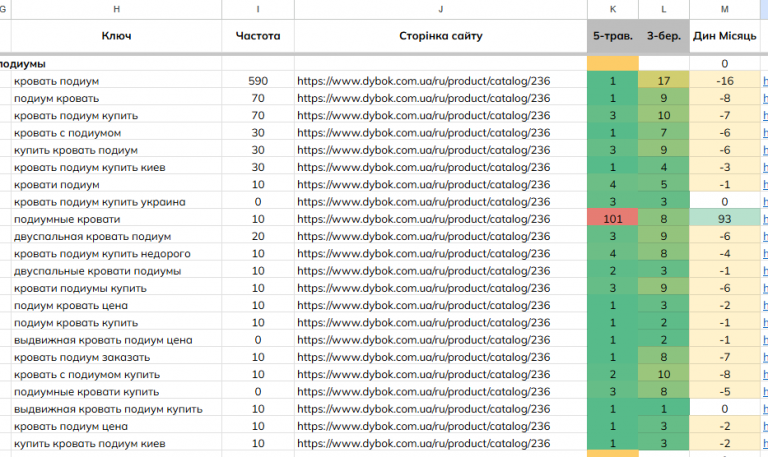Viewport: 768px width, 457px height.
Task: Select dynamics in 'кровать подиум заказать' row
Action: [x=725, y=357]
